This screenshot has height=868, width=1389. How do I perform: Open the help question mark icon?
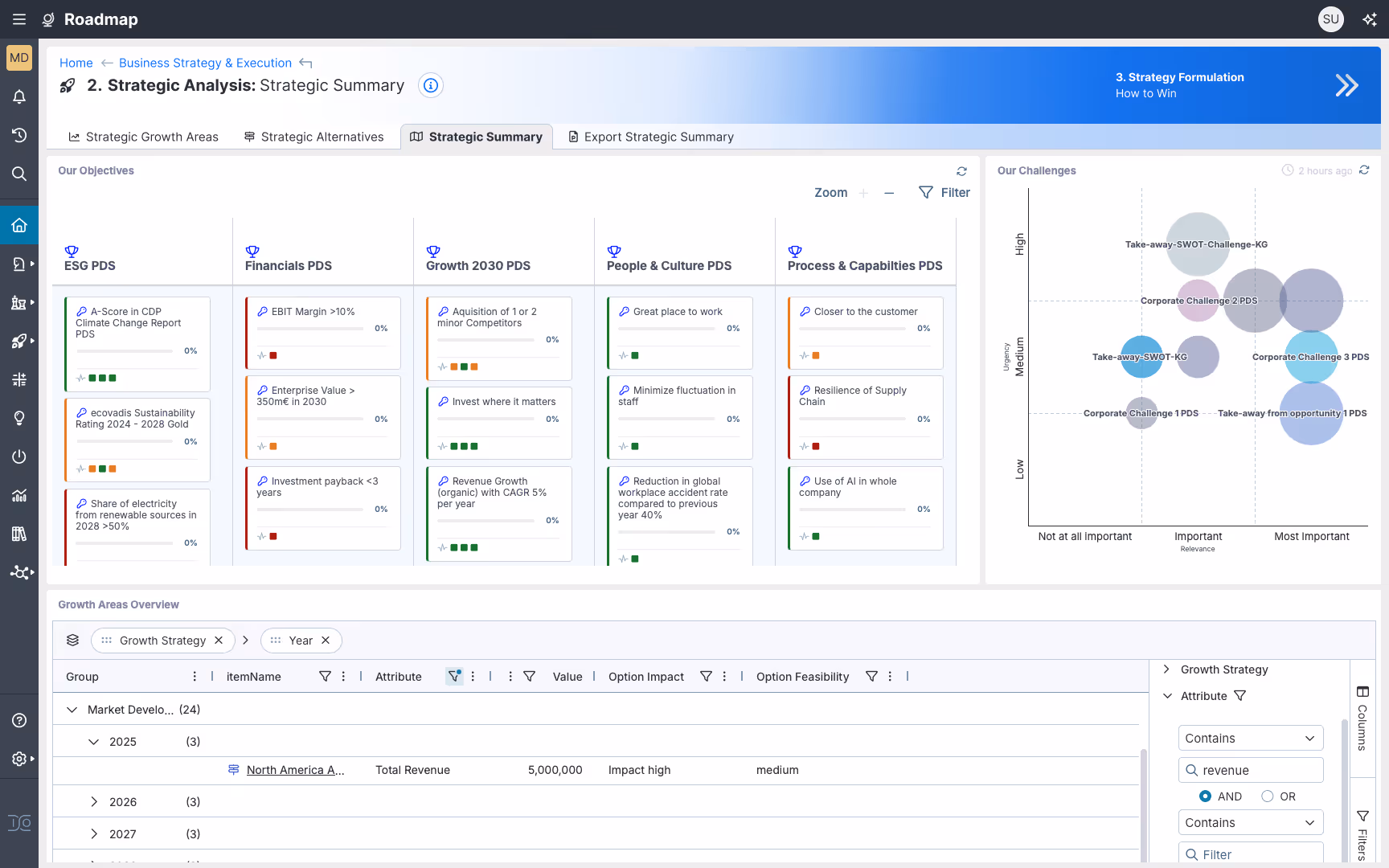19,720
